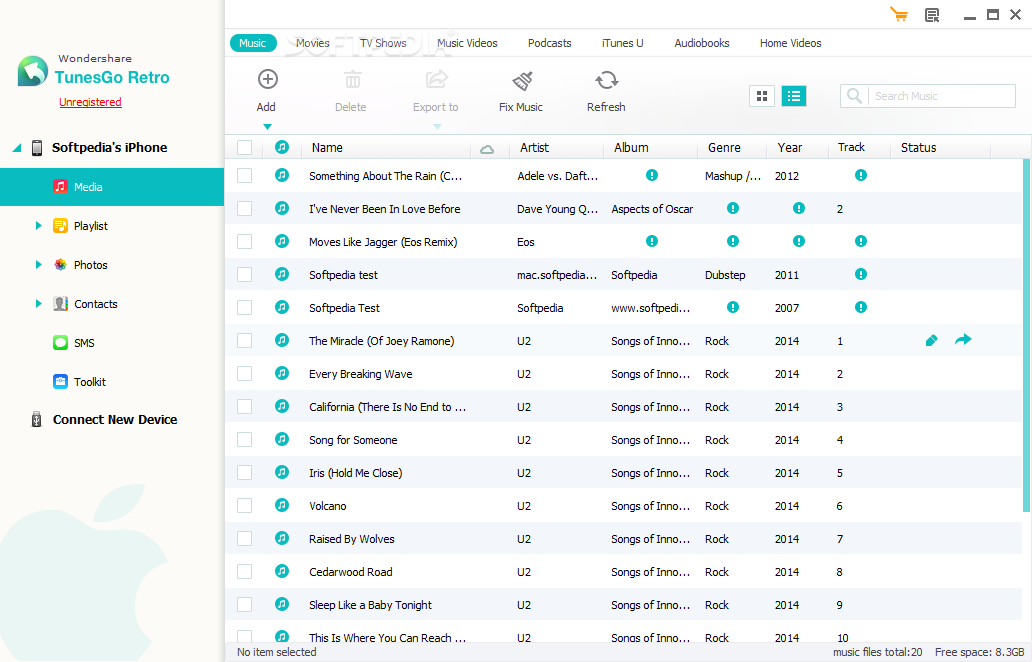Open the shopping cart icon
Viewport: 1032px width, 662px height.
898,14
